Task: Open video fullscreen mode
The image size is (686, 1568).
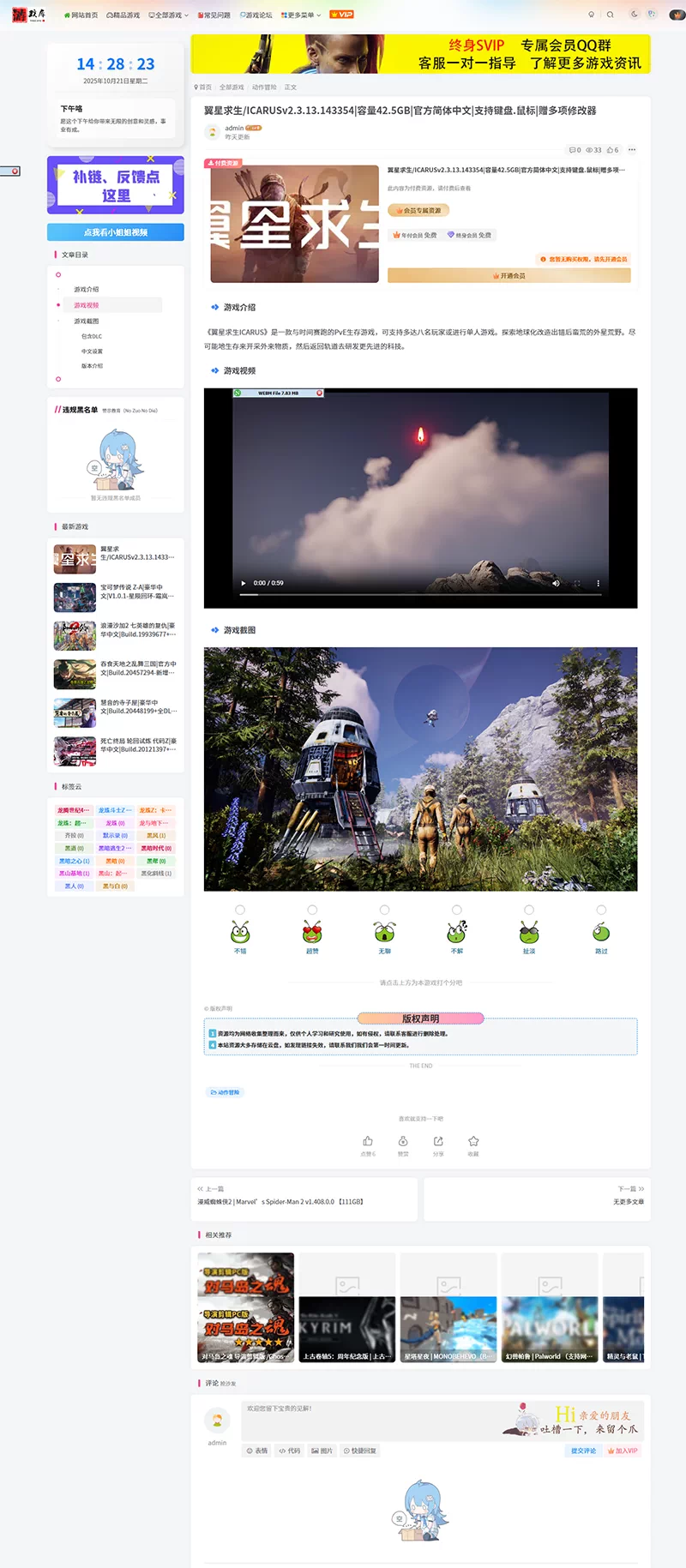Action: [x=577, y=583]
